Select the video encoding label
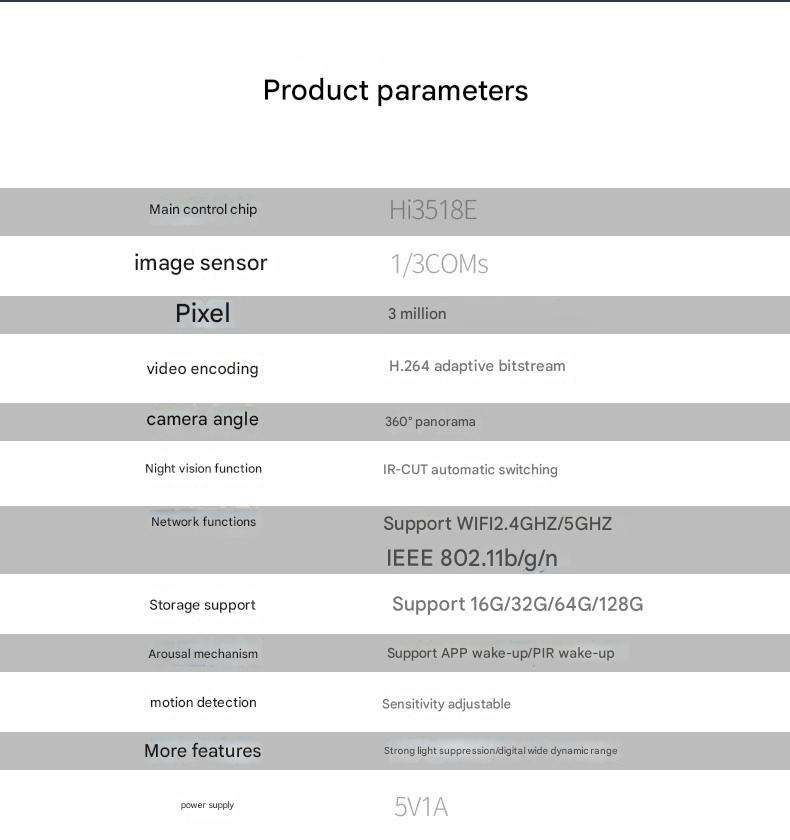790x840 pixels. [x=202, y=369]
